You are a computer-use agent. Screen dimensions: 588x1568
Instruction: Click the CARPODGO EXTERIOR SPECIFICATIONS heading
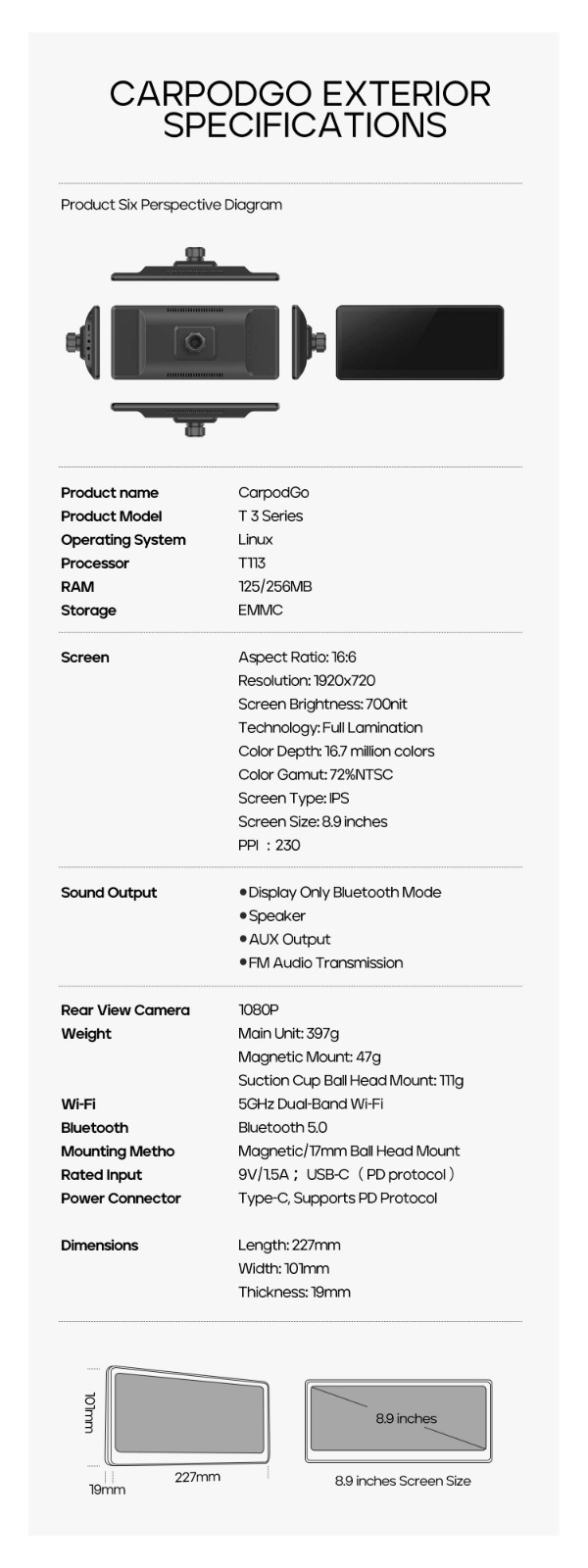click(x=299, y=109)
